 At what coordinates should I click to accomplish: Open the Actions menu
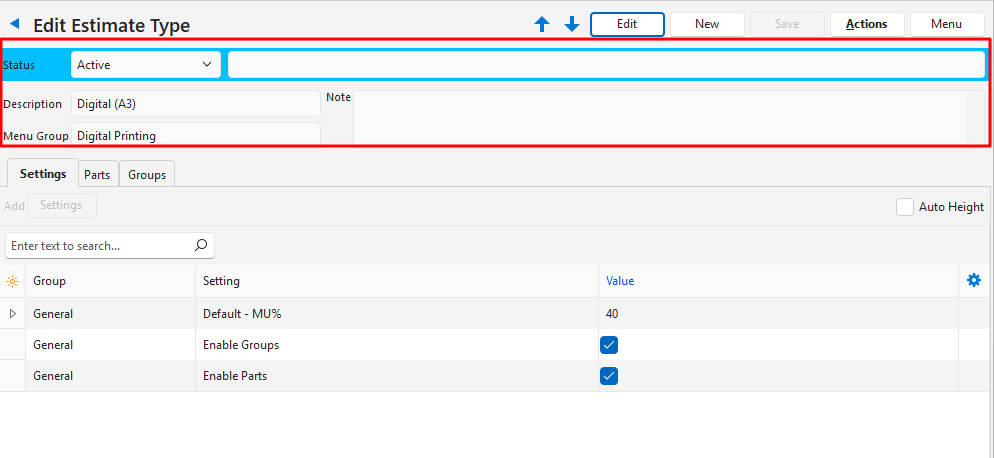click(866, 24)
